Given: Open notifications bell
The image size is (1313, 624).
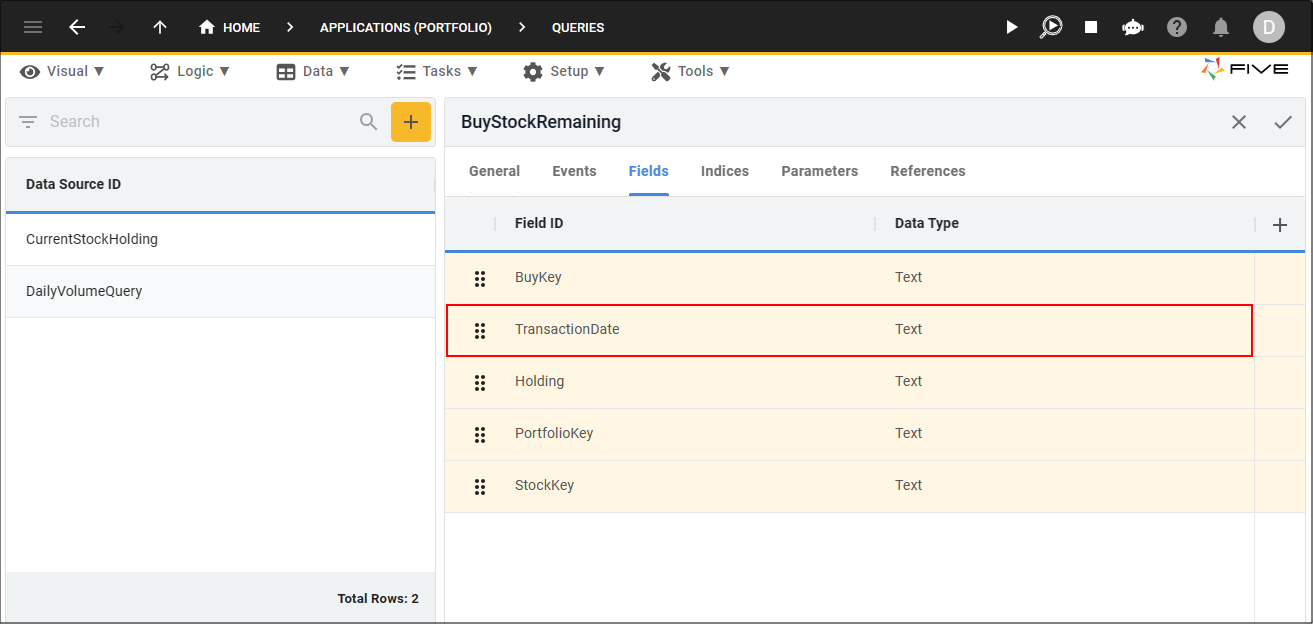Looking at the screenshot, I should 1221,27.
